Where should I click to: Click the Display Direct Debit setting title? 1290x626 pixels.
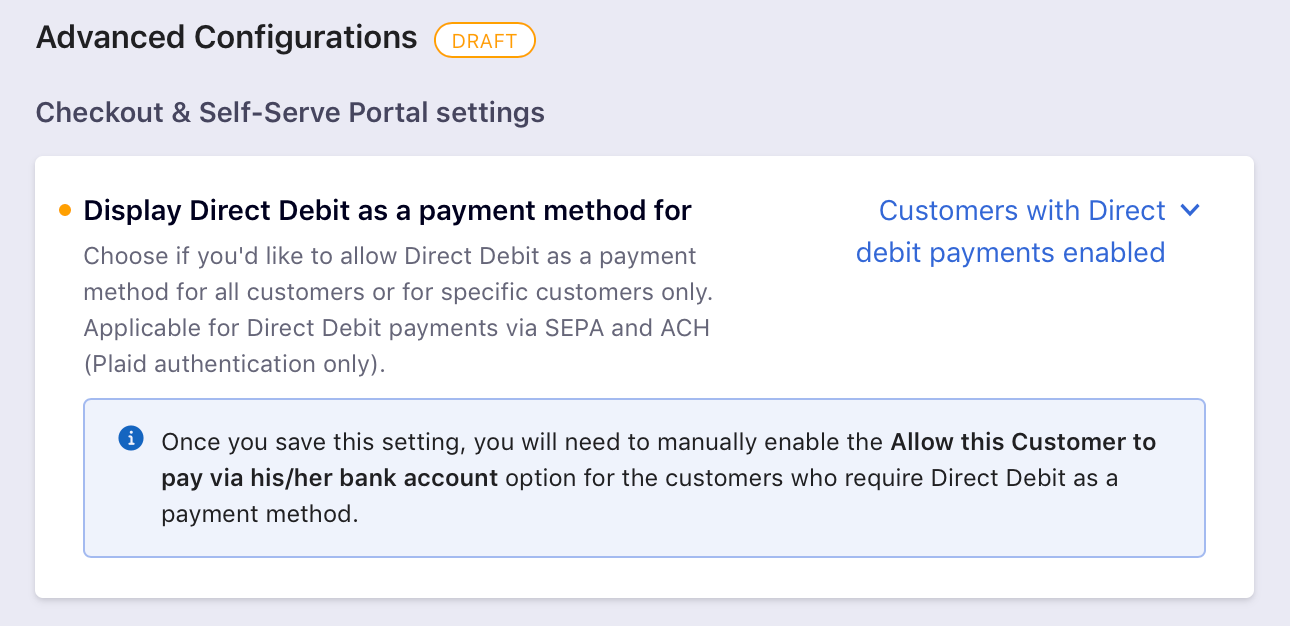[388, 211]
